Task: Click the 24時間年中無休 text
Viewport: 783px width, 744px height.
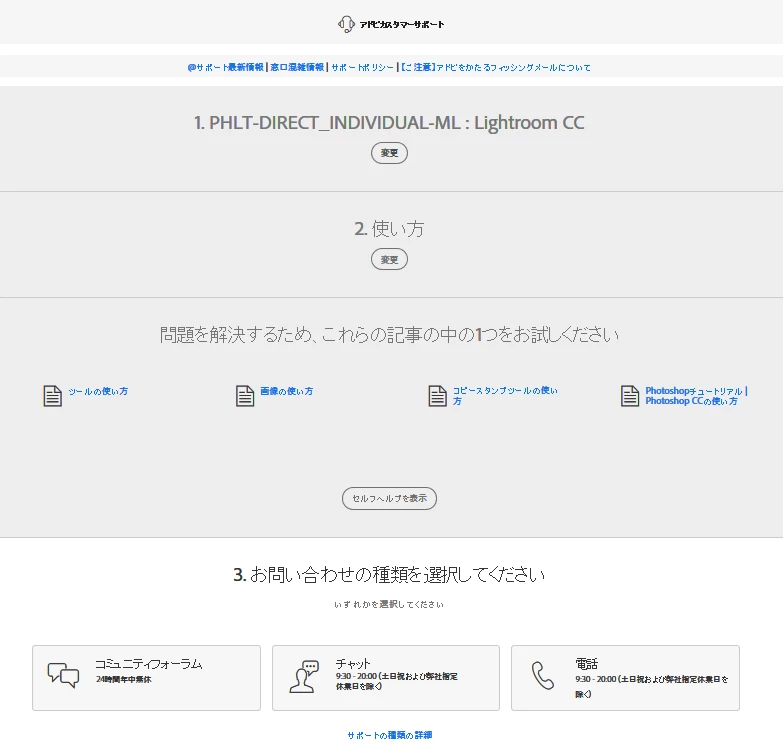Action: tap(123, 679)
